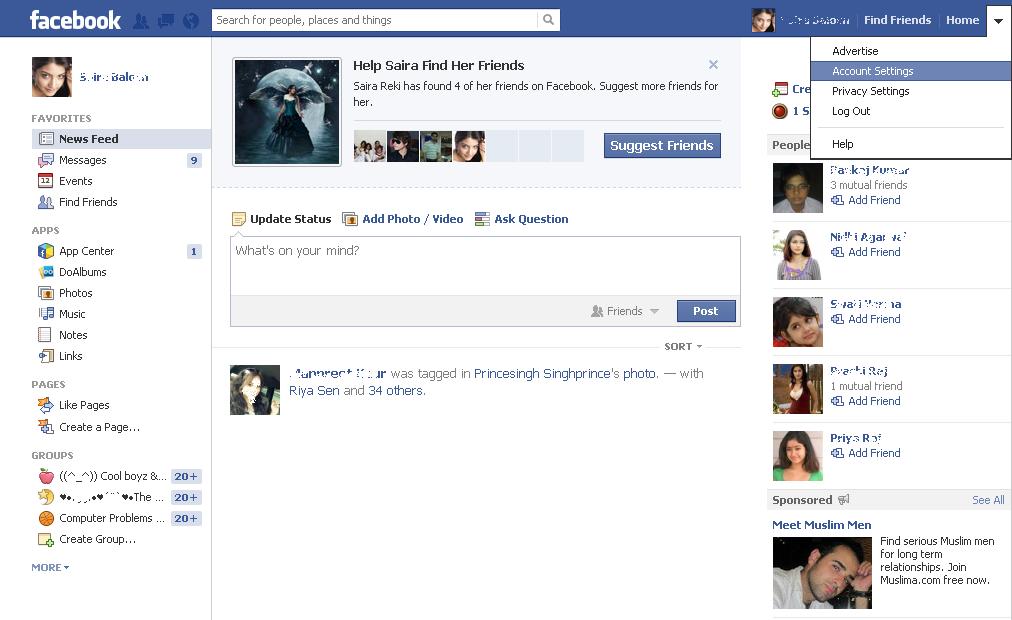Choose Log Out from the account menu

pos(851,111)
